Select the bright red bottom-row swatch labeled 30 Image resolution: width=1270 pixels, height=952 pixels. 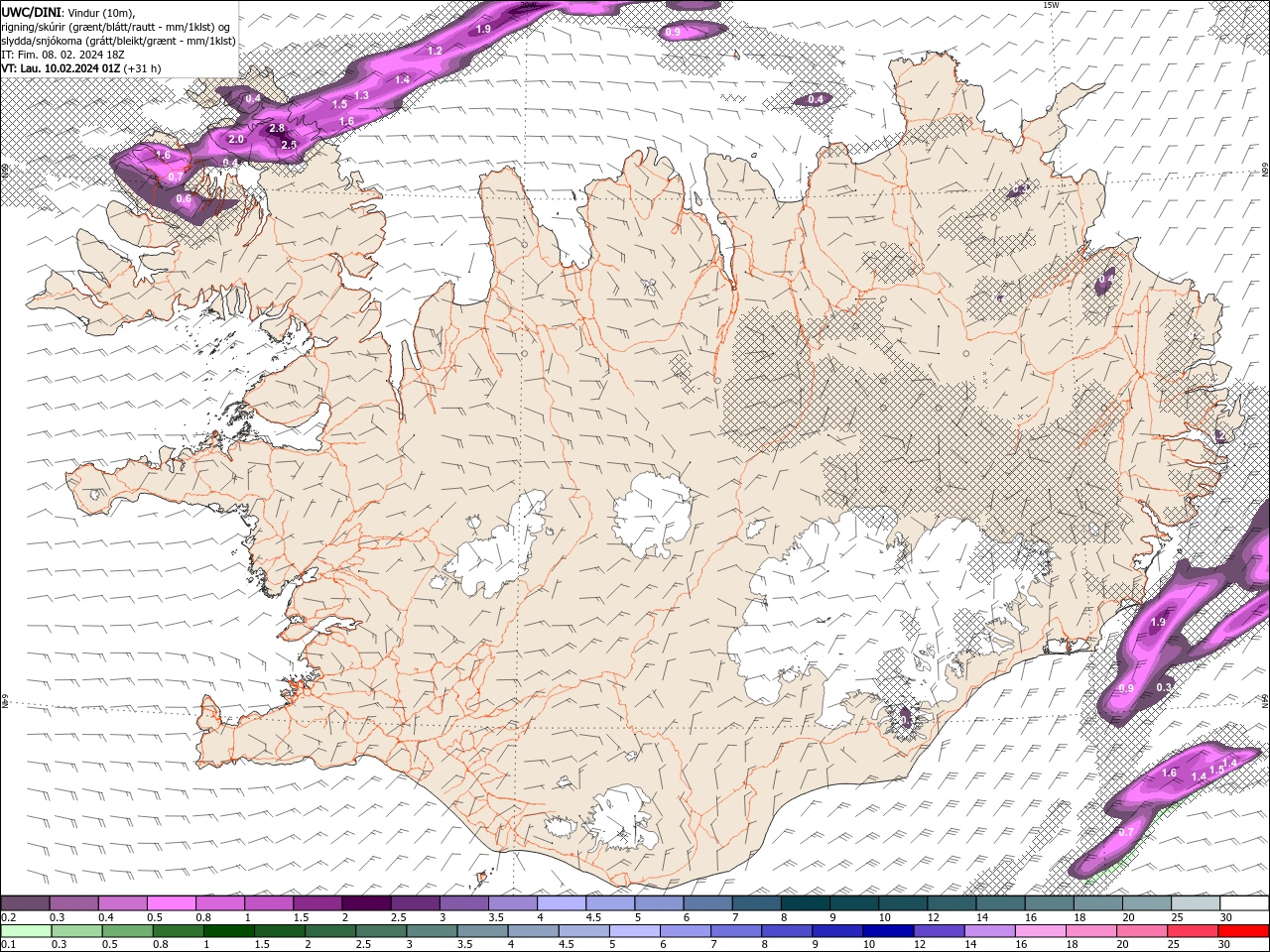[x=1243, y=930]
